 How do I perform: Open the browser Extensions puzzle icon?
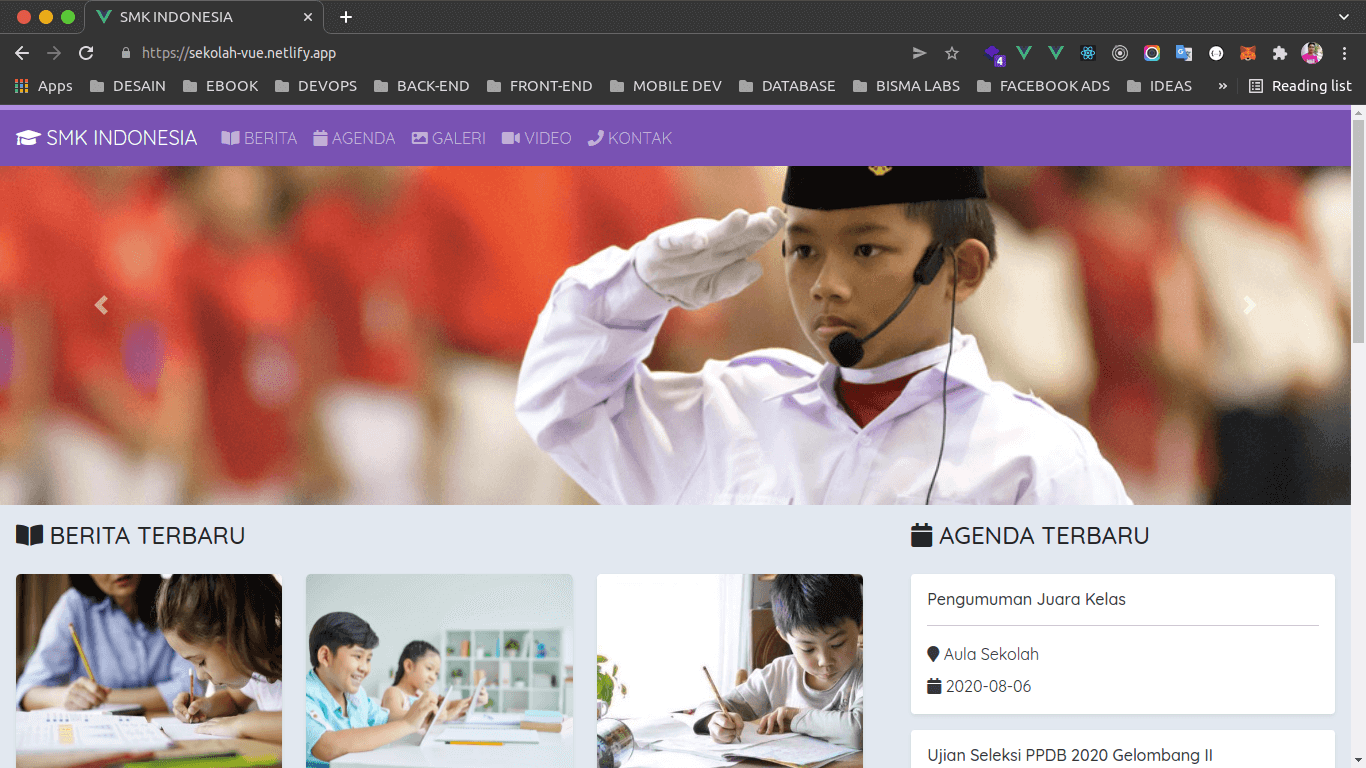click(1279, 53)
